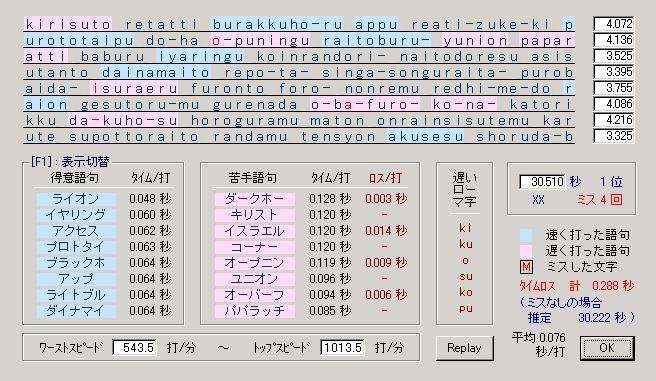Image resolution: width=656 pixels, height=381 pixels.
Task: Click the line score 3.755
Action: [x=614, y=88]
